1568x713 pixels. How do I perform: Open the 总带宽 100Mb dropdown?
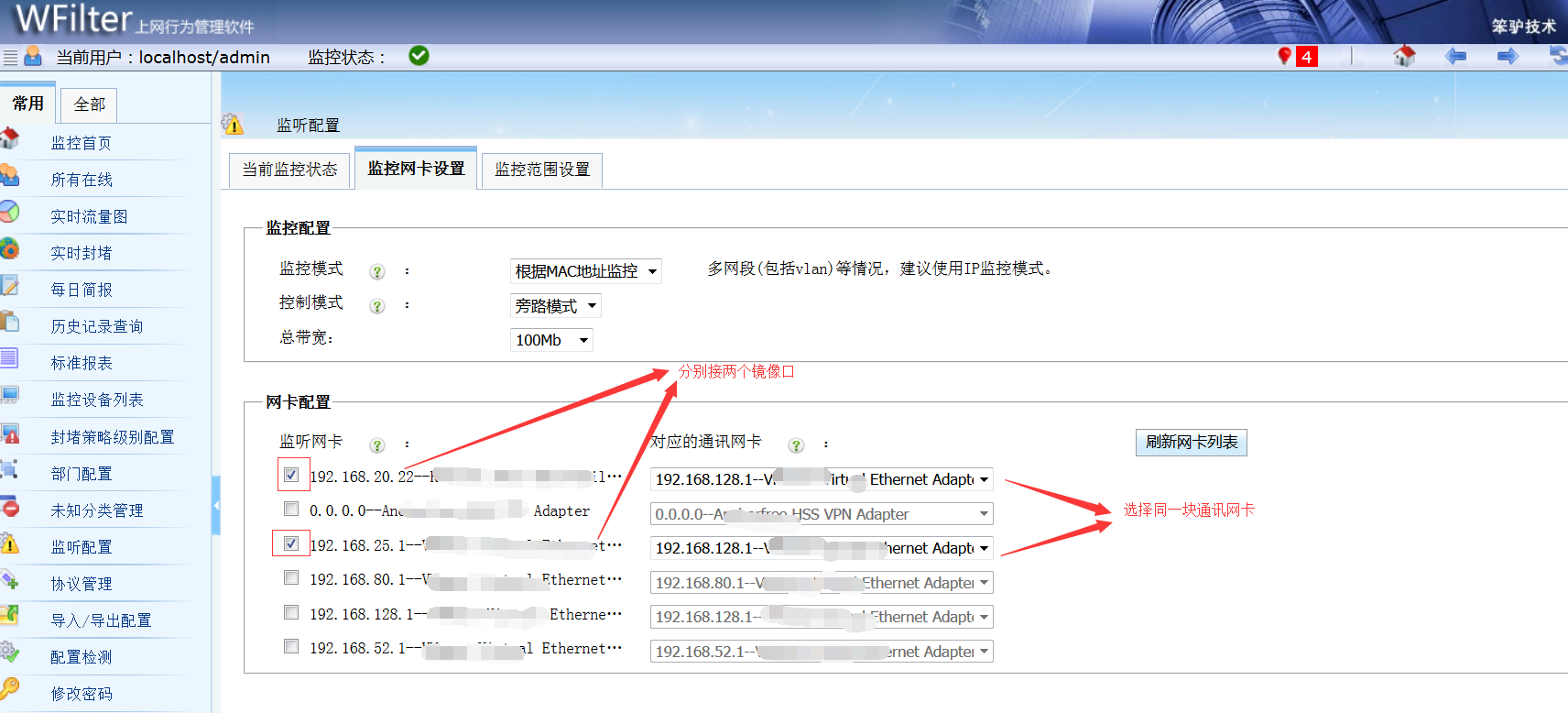coord(551,340)
